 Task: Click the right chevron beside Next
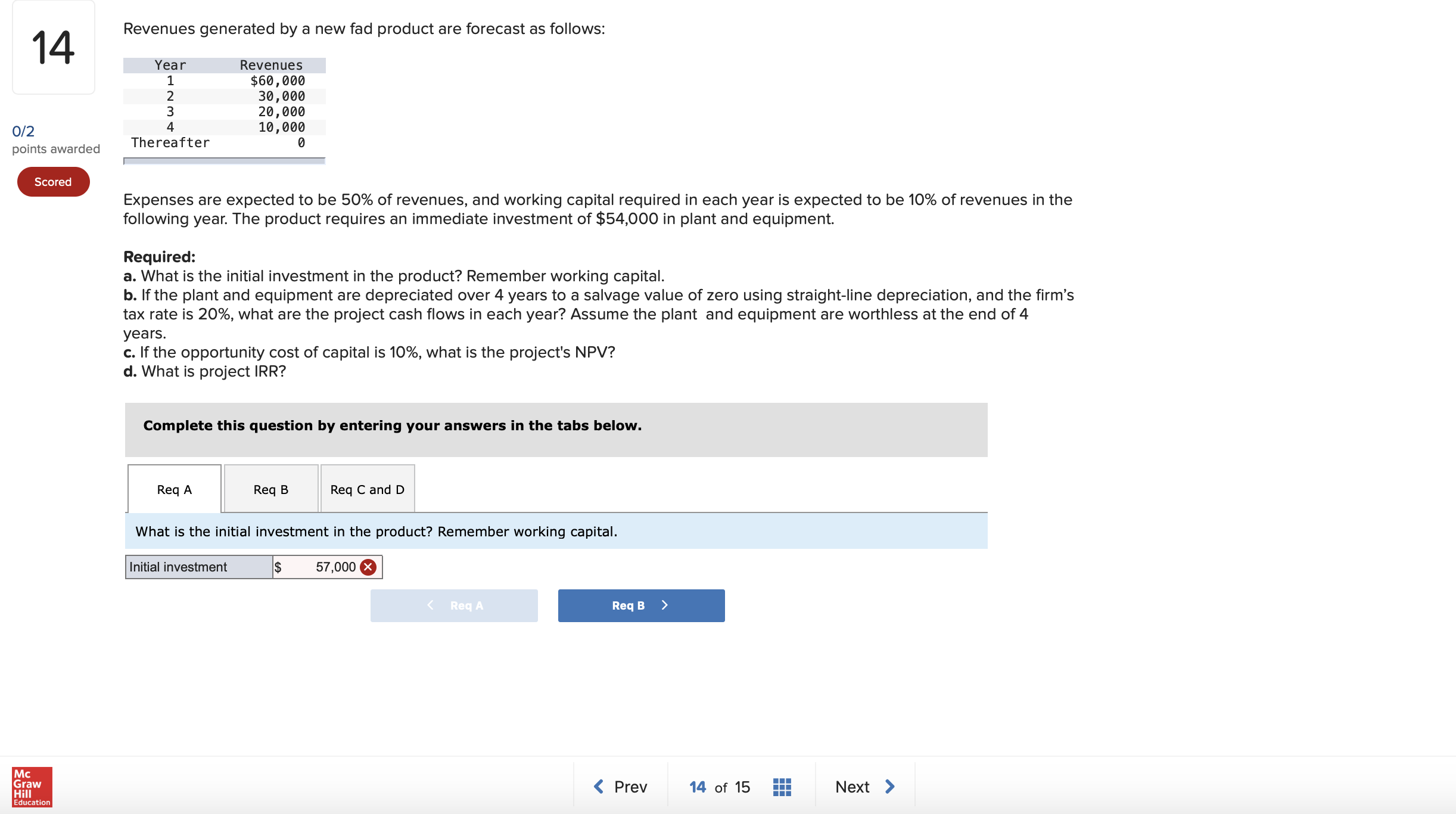pos(890,787)
